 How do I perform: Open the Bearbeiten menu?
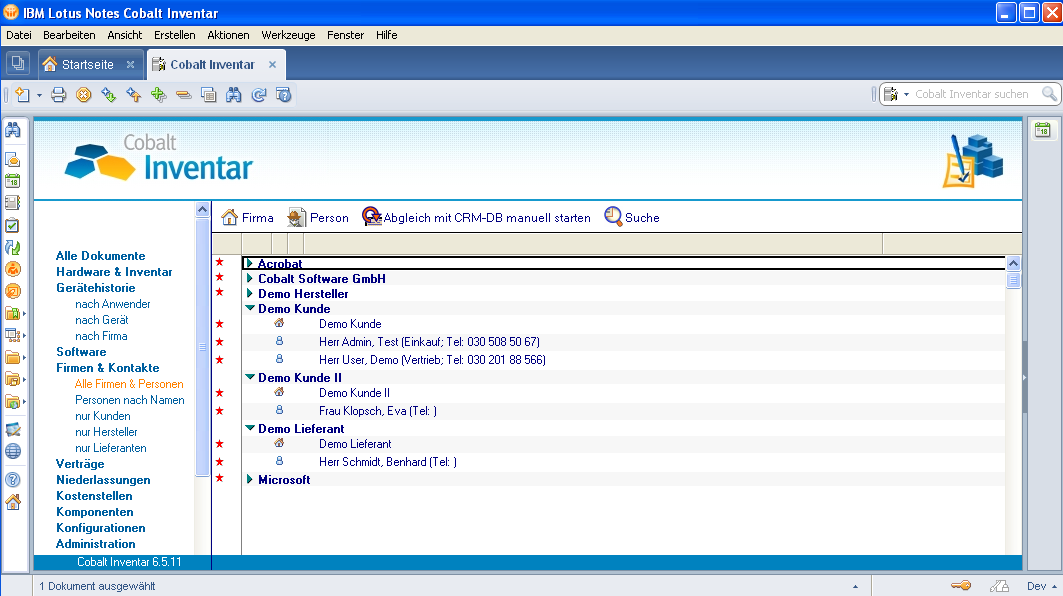69,35
